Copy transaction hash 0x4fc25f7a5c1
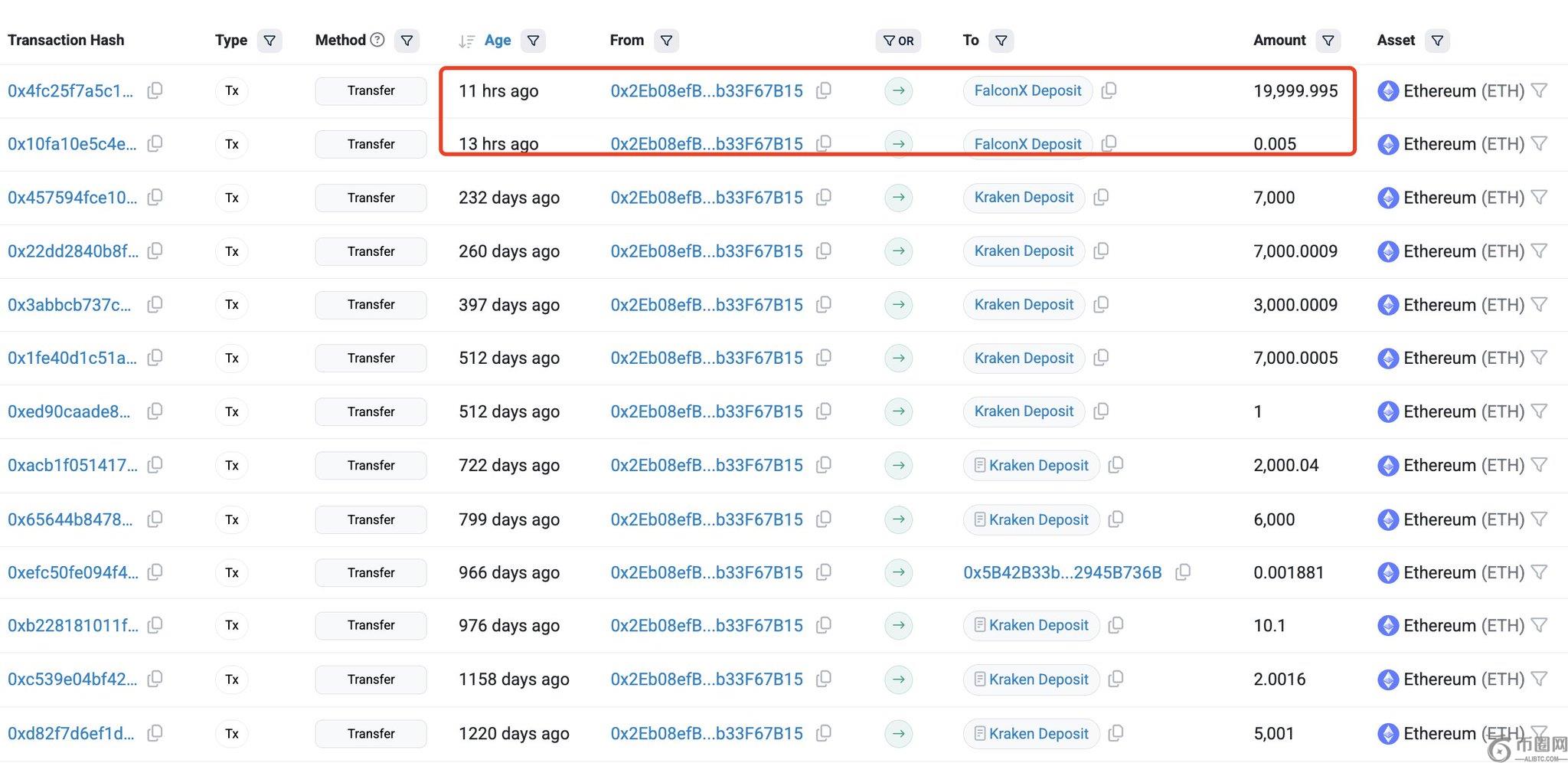 coord(155,90)
